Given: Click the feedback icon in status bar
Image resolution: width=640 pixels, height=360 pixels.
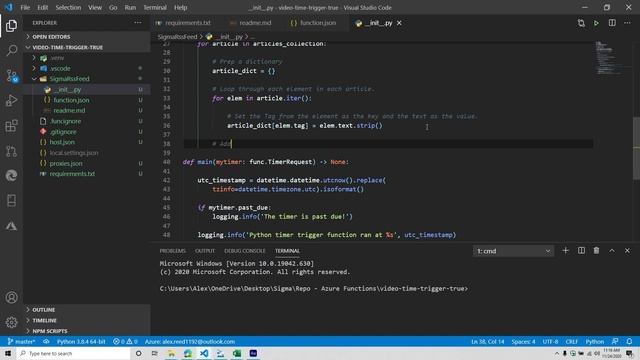Looking at the screenshot, I should point(615,342).
